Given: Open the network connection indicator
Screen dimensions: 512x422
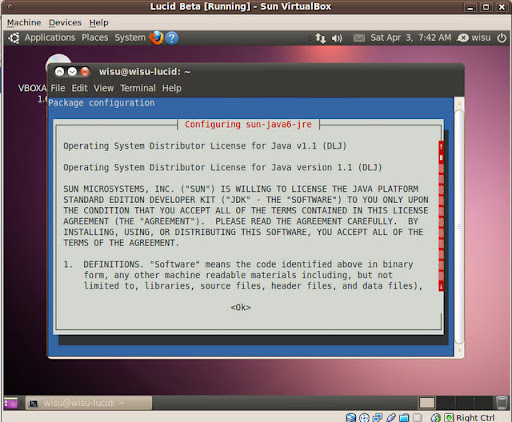Looking at the screenshot, I should (x=320, y=38).
